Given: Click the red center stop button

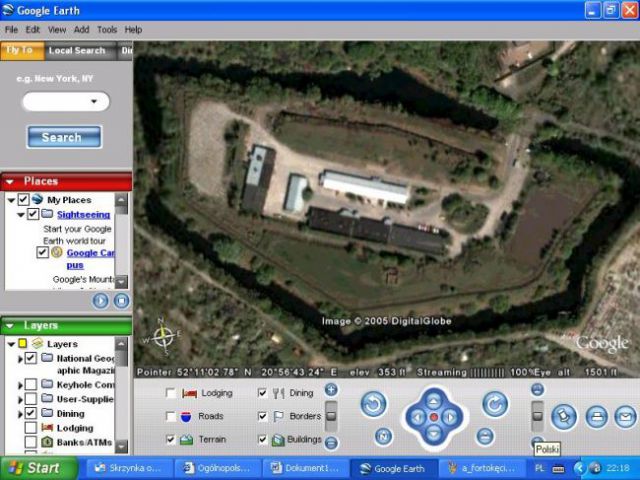Looking at the screenshot, I should click(x=434, y=417).
